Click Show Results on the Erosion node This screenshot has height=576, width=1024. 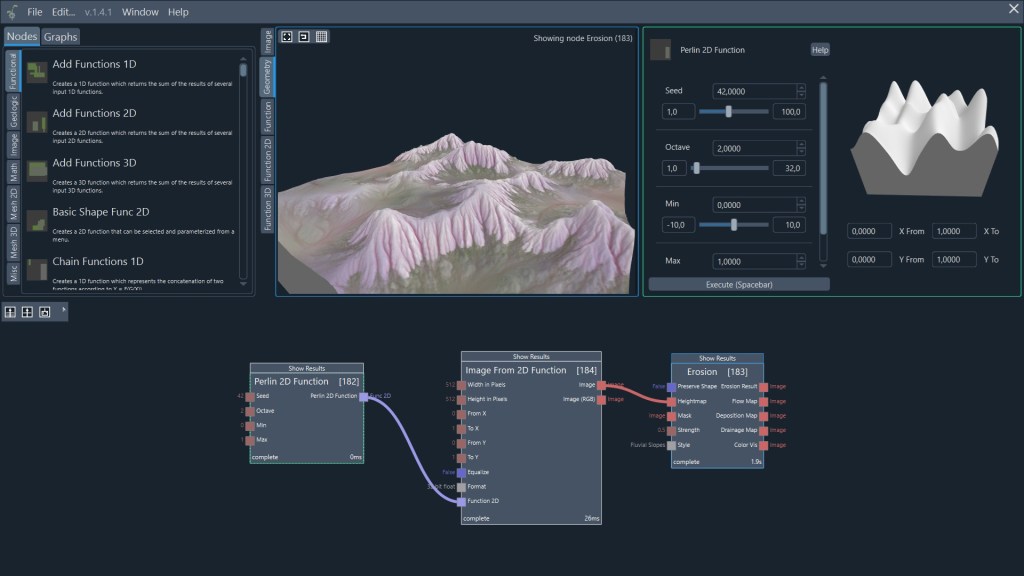(717, 358)
